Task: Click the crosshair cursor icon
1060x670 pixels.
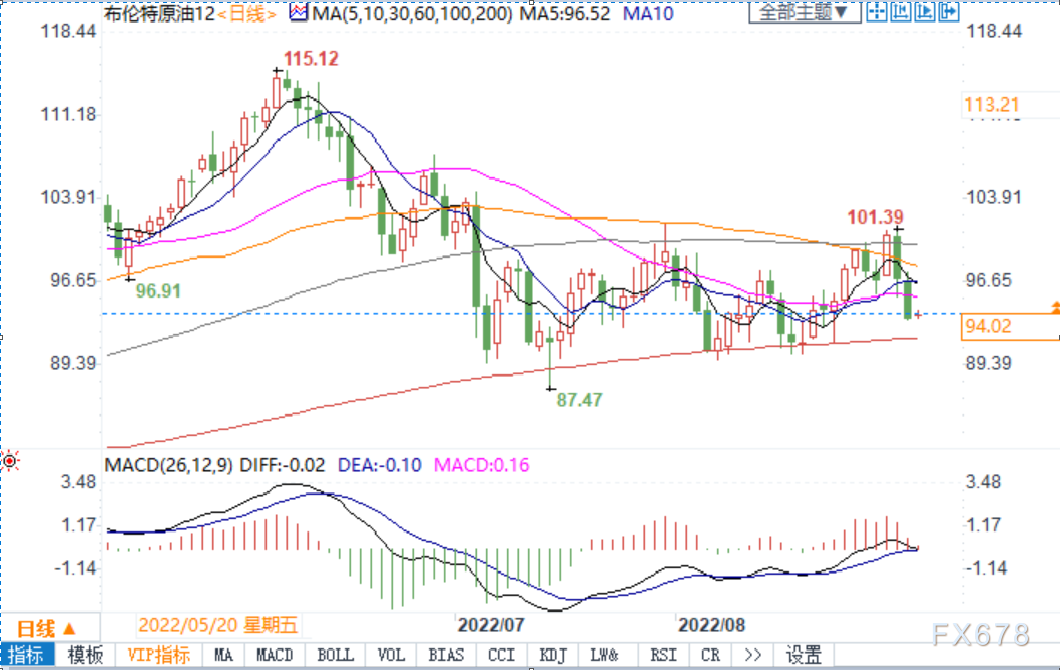Action: [x=877, y=11]
